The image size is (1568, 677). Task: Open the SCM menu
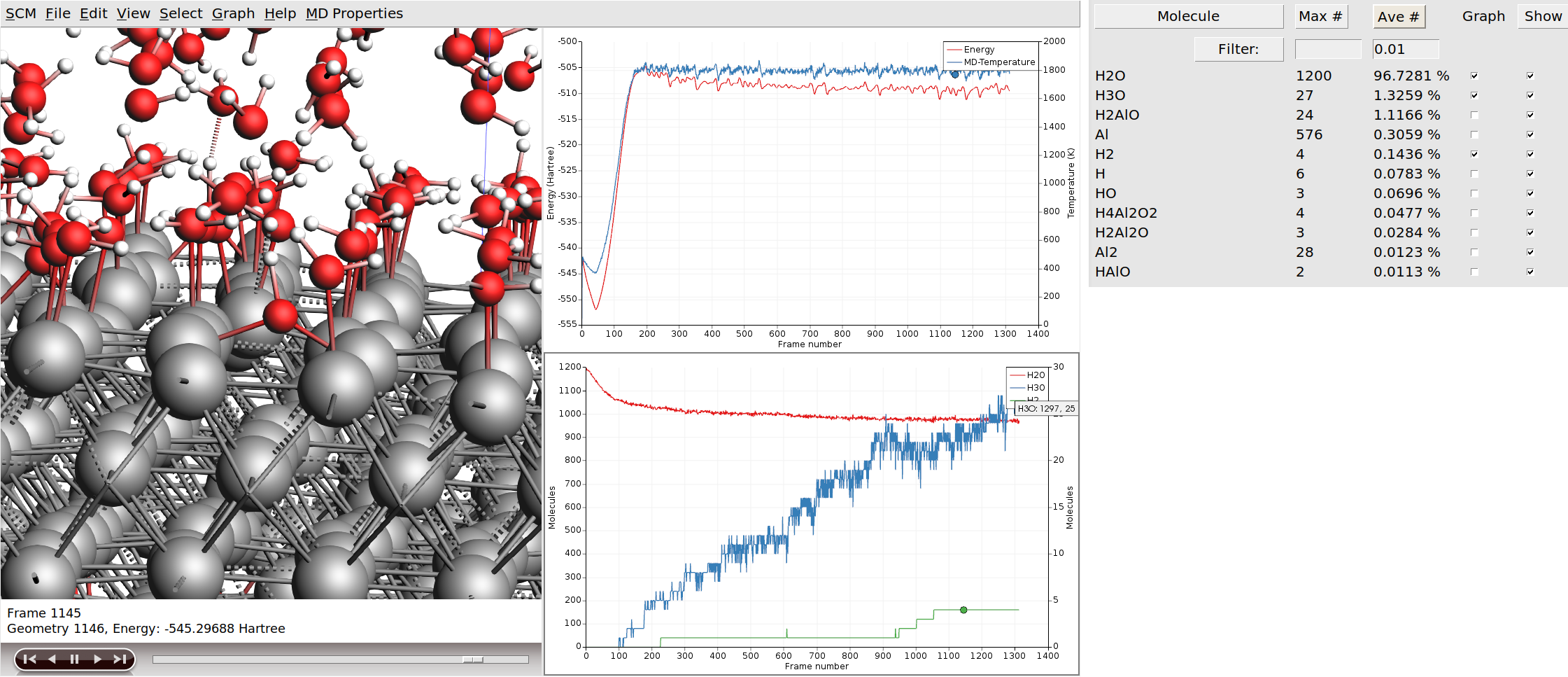[x=20, y=13]
